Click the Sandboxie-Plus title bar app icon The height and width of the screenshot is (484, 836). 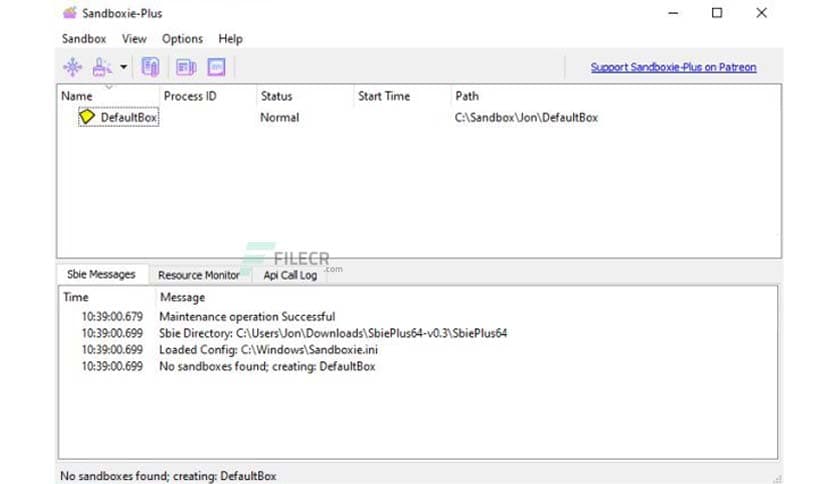click(x=70, y=13)
